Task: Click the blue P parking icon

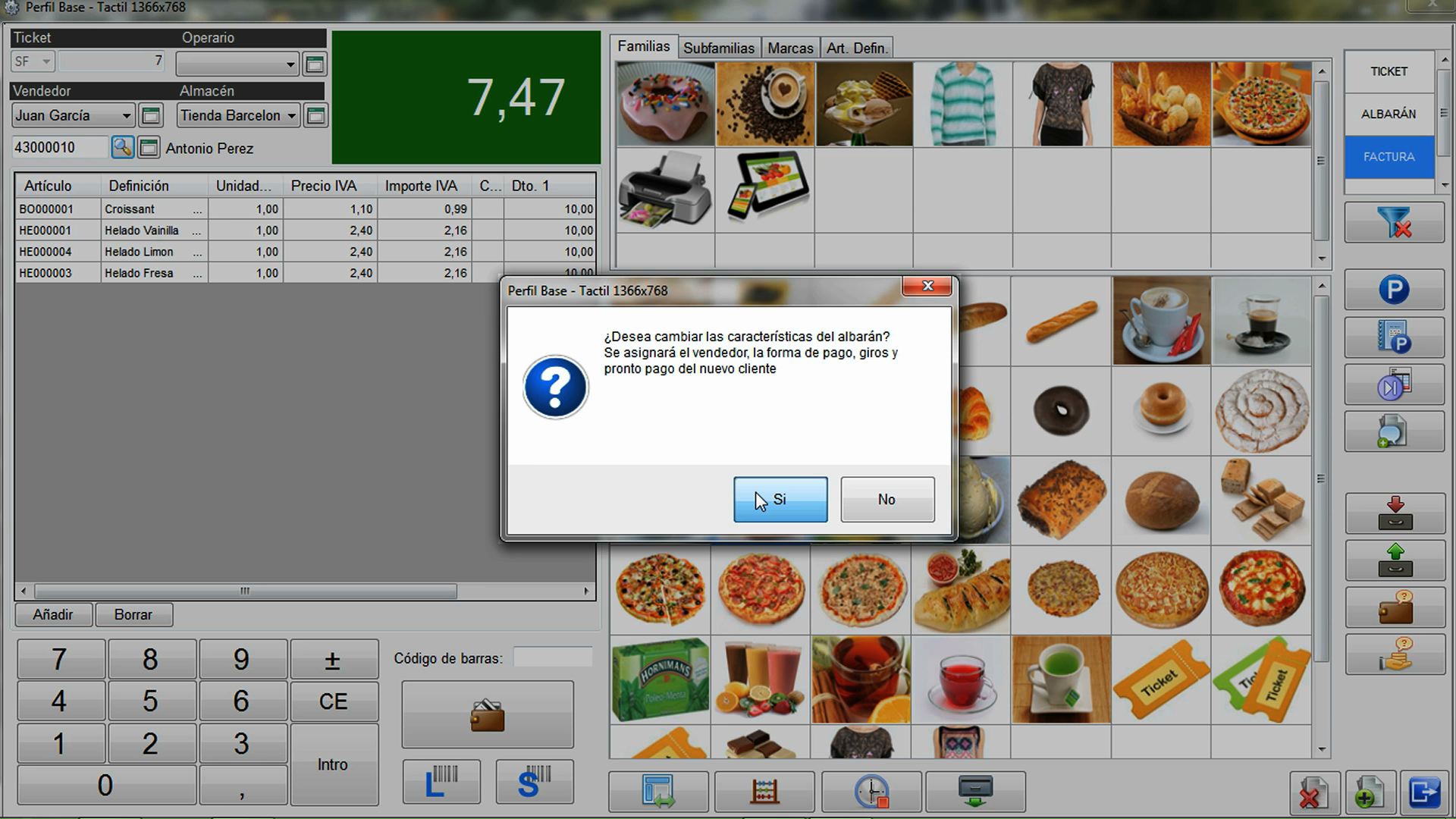Action: click(x=1394, y=290)
